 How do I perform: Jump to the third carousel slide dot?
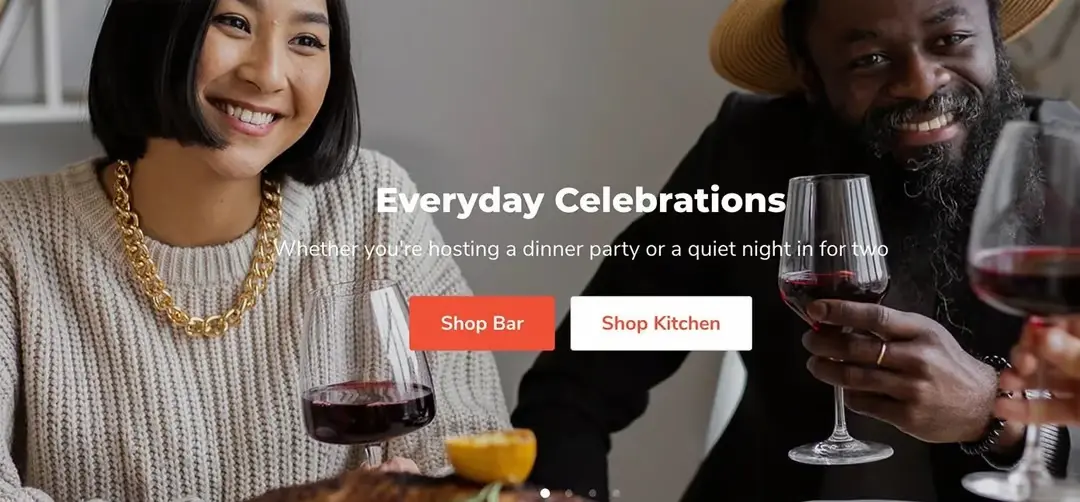click(592, 493)
